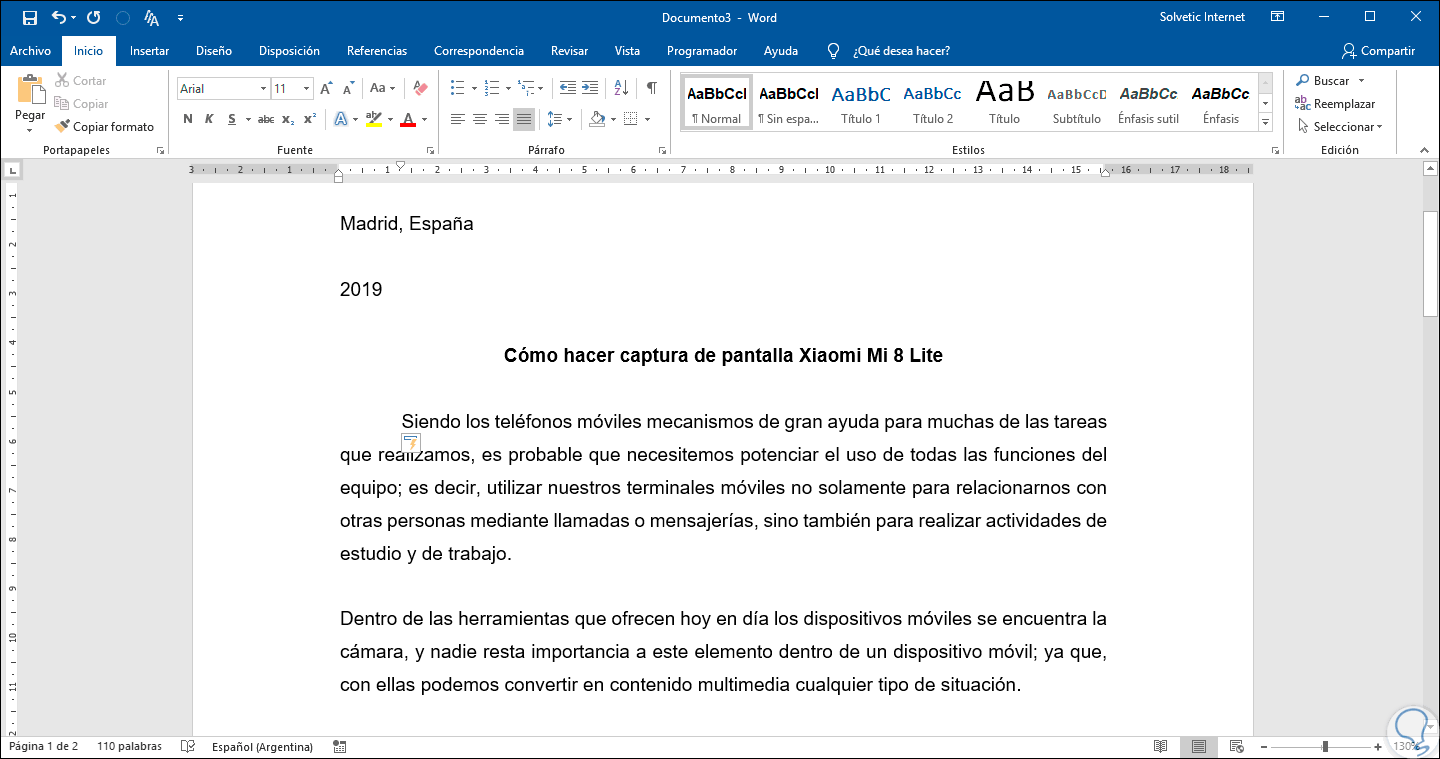Screen dimensions: 1440x759
Task: Click the macro recording icon in status bar
Action: click(x=340, y=746)
